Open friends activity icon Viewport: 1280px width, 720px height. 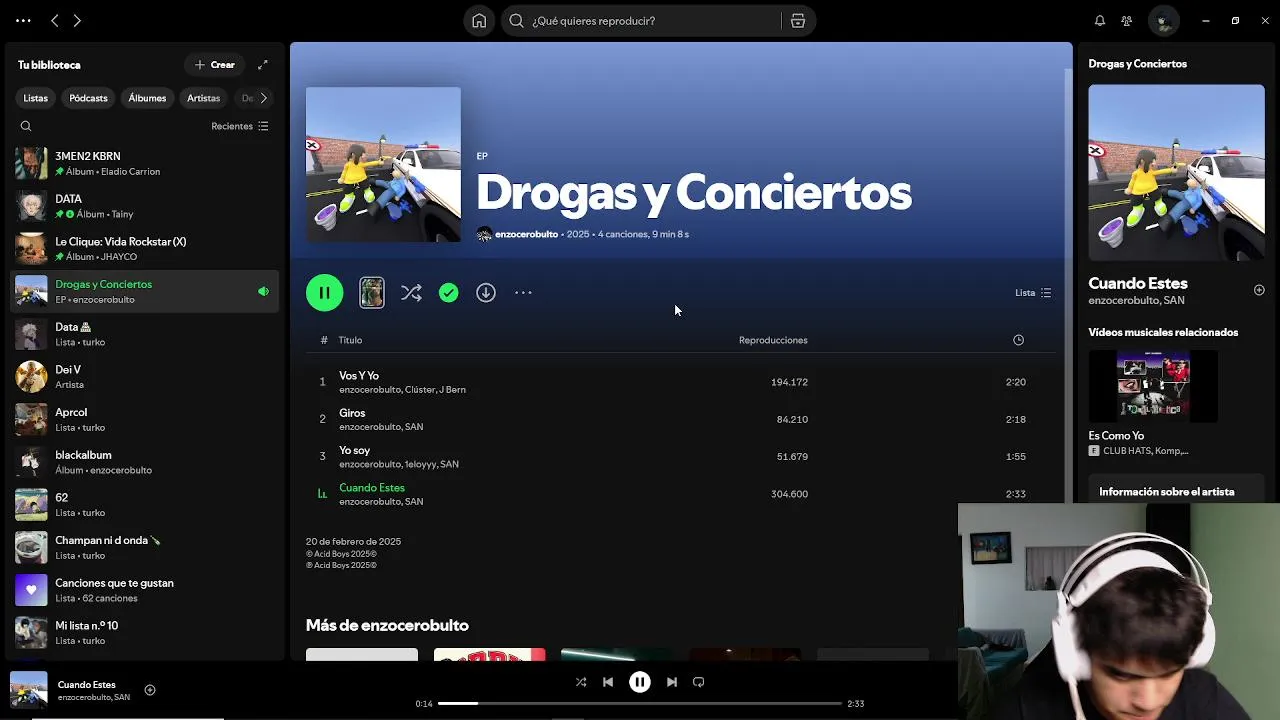1127,20
